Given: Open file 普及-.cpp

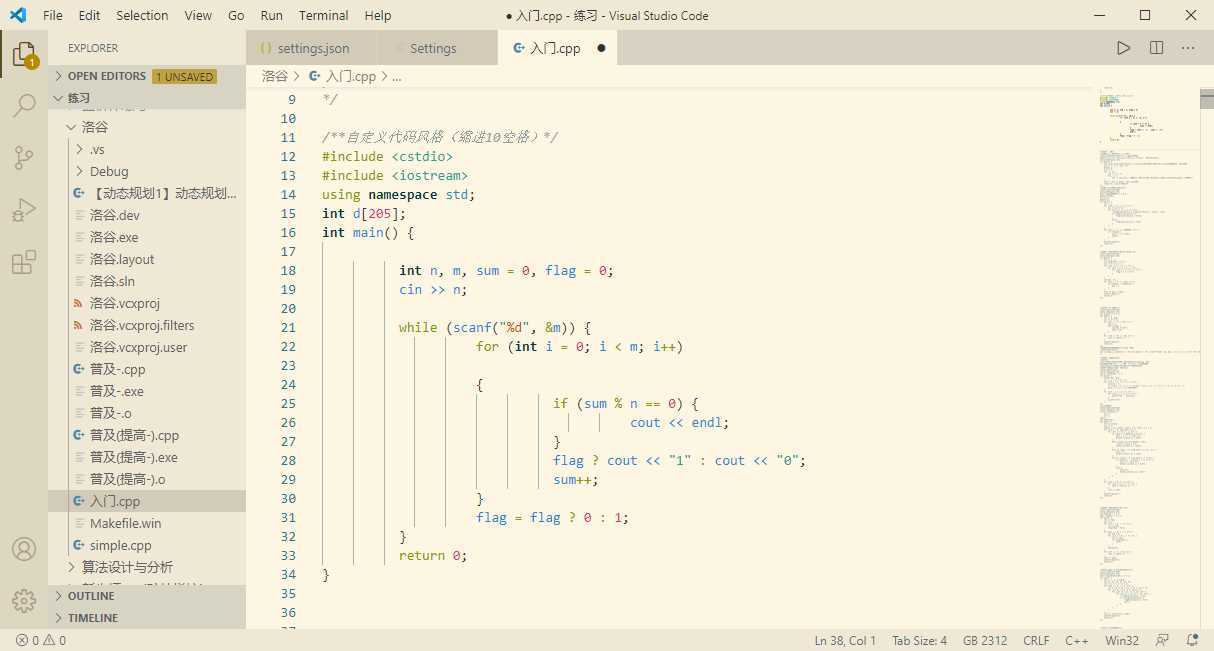Looking at the screenshot, I should [147, 369].
